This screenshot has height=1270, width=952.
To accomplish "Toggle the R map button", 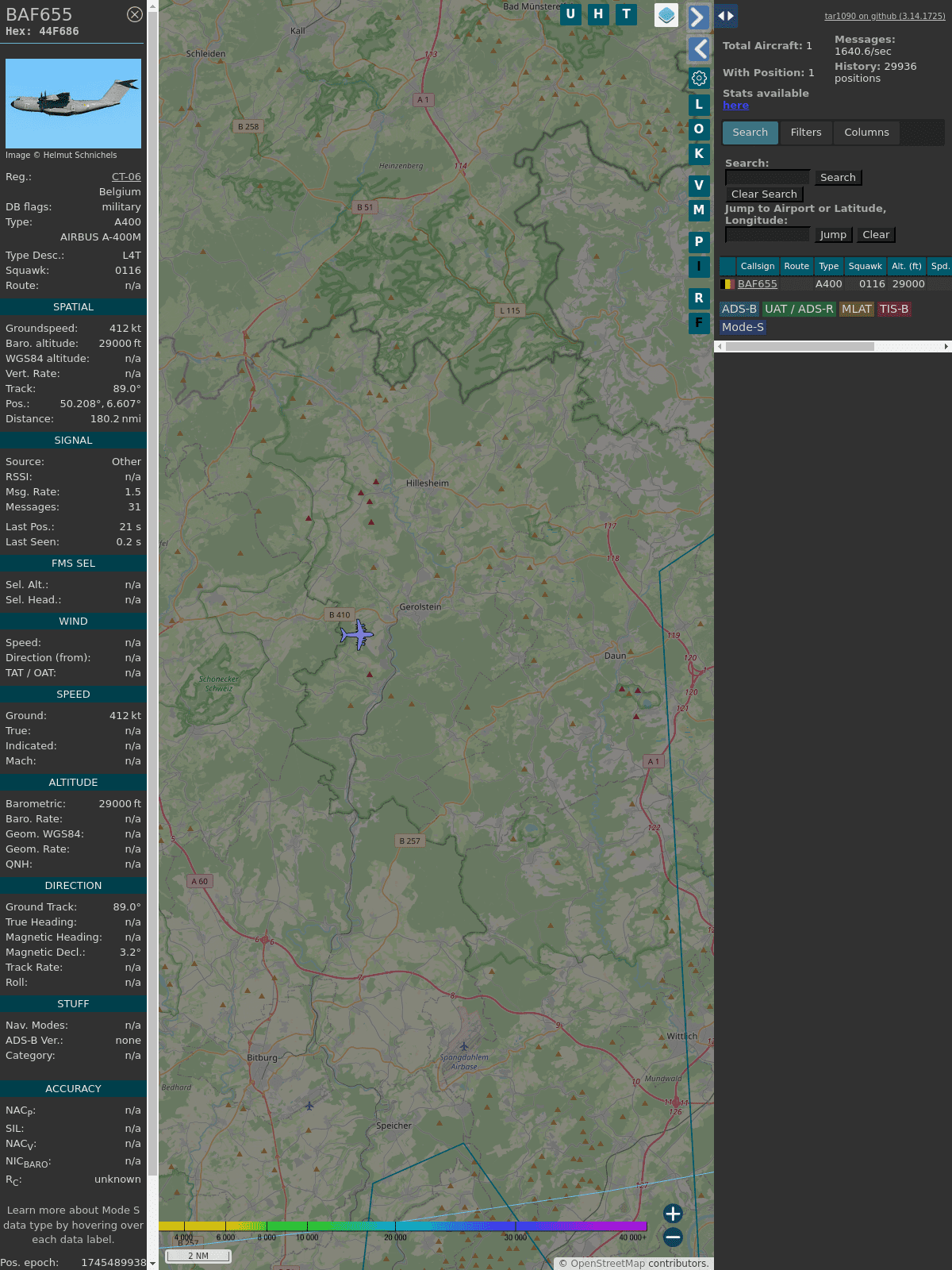I will (x=699, y=298).
